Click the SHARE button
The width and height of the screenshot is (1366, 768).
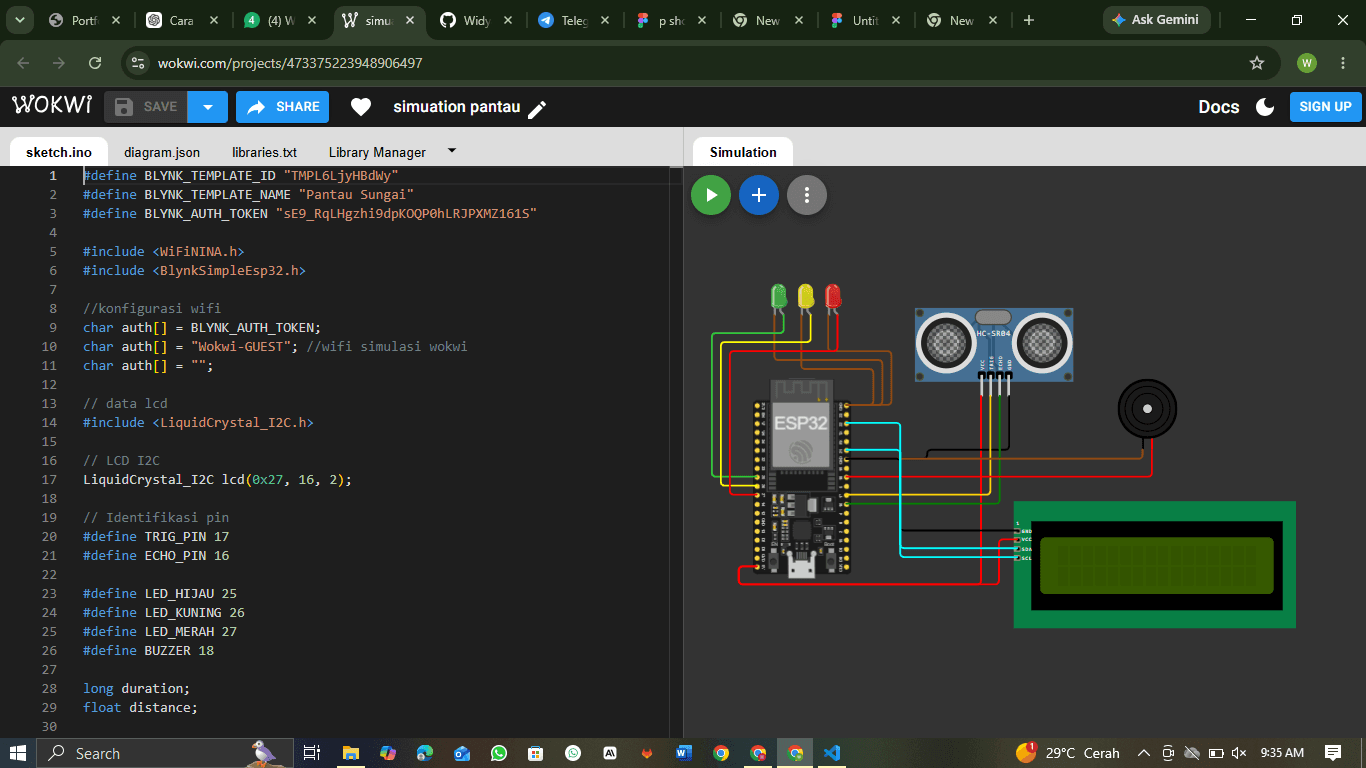282,107
